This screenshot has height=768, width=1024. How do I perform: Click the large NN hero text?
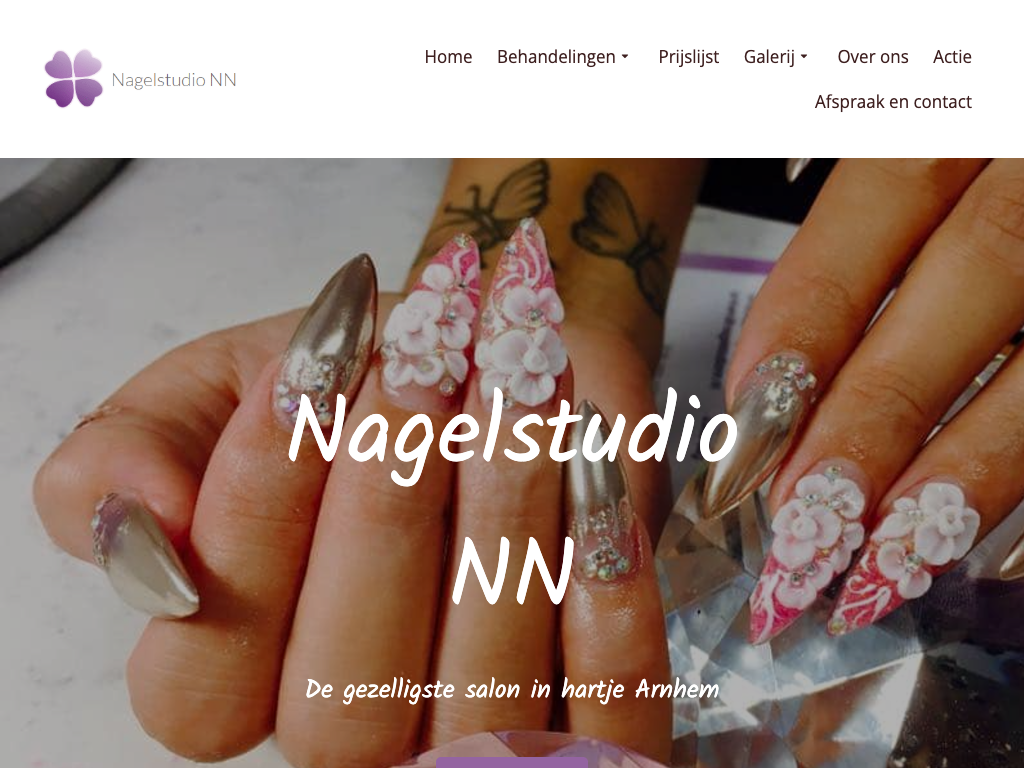click(x=513, y=570)
